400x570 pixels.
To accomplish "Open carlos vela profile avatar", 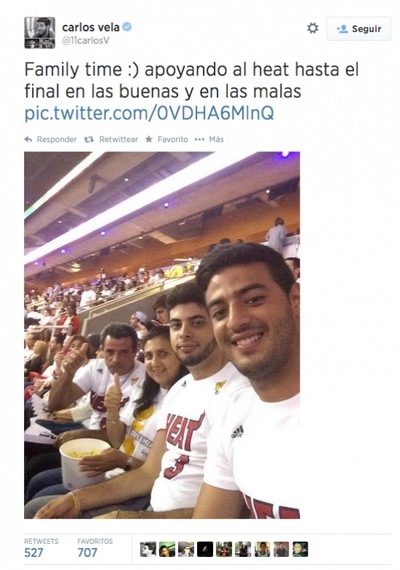I will coord(40,32).
